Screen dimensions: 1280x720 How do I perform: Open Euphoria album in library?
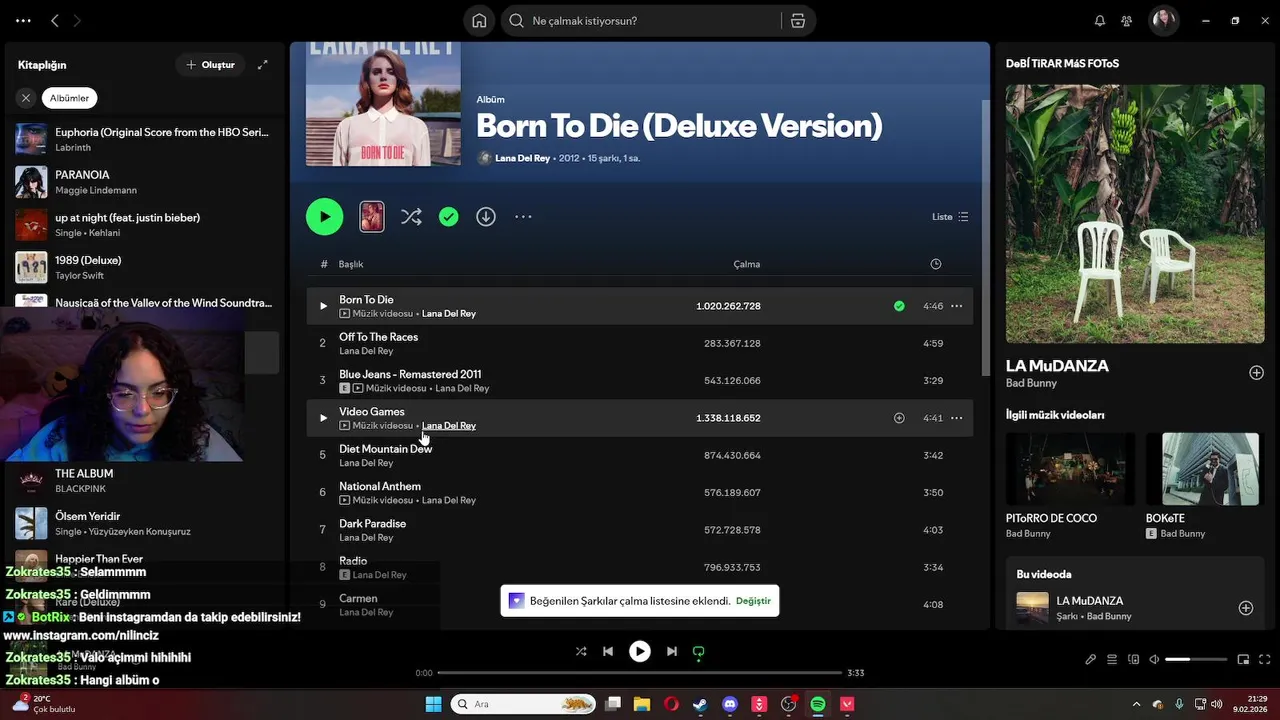[145, 139]
